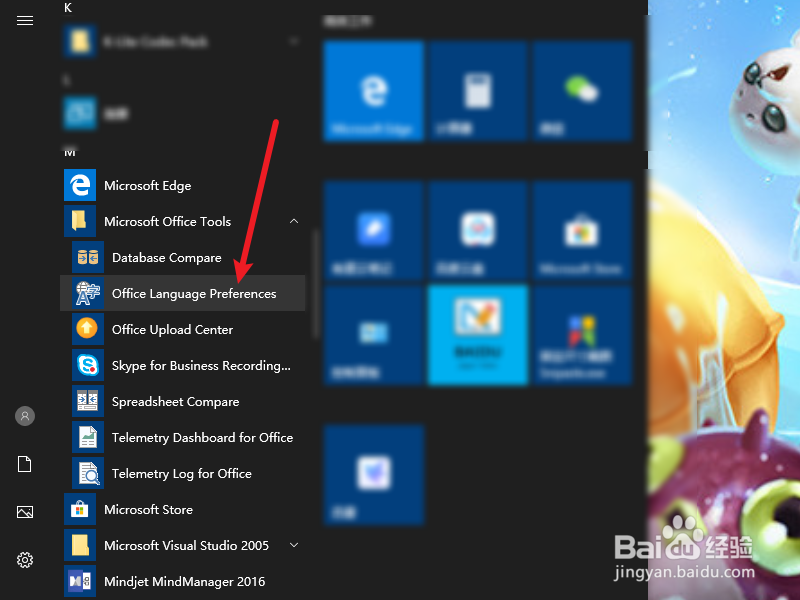The width and height of the screenshot is (800, 600).
Task: Click the Microsoft Visual Studio 2005 label
Action: click(x=186, y=545)
